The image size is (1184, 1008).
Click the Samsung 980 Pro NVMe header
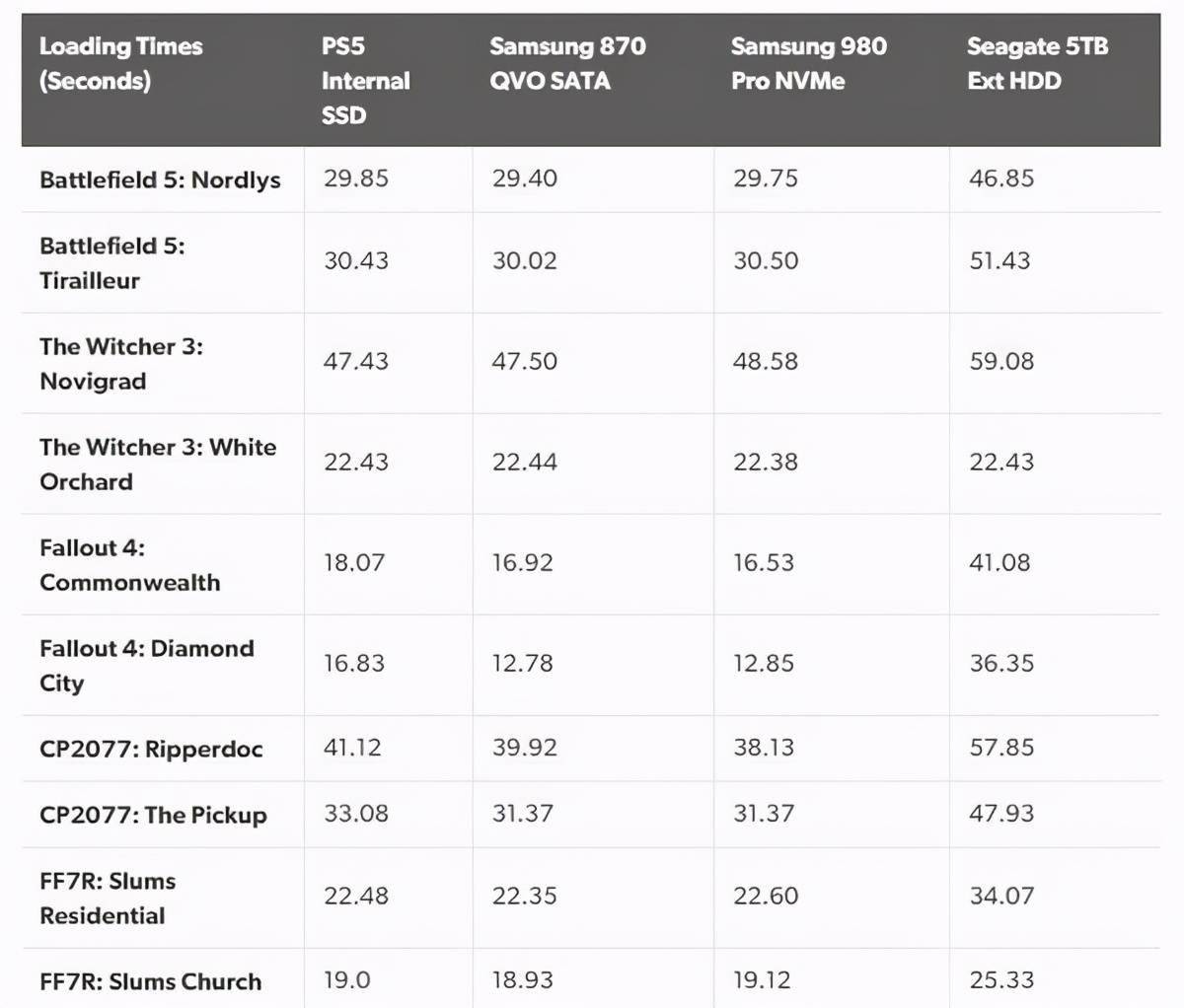click(x=809, y=63)
